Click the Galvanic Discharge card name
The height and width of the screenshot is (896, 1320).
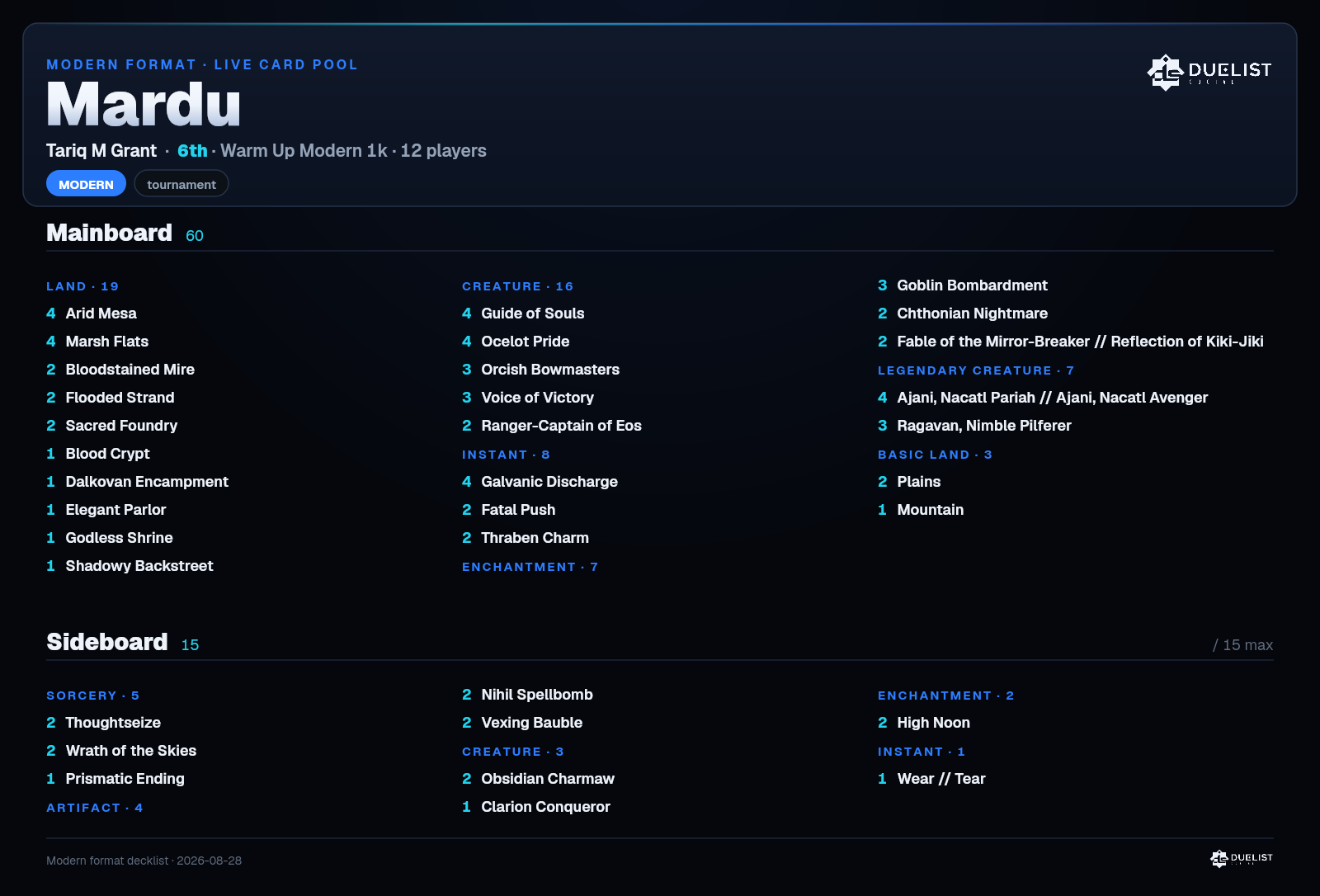pos(549,482)
